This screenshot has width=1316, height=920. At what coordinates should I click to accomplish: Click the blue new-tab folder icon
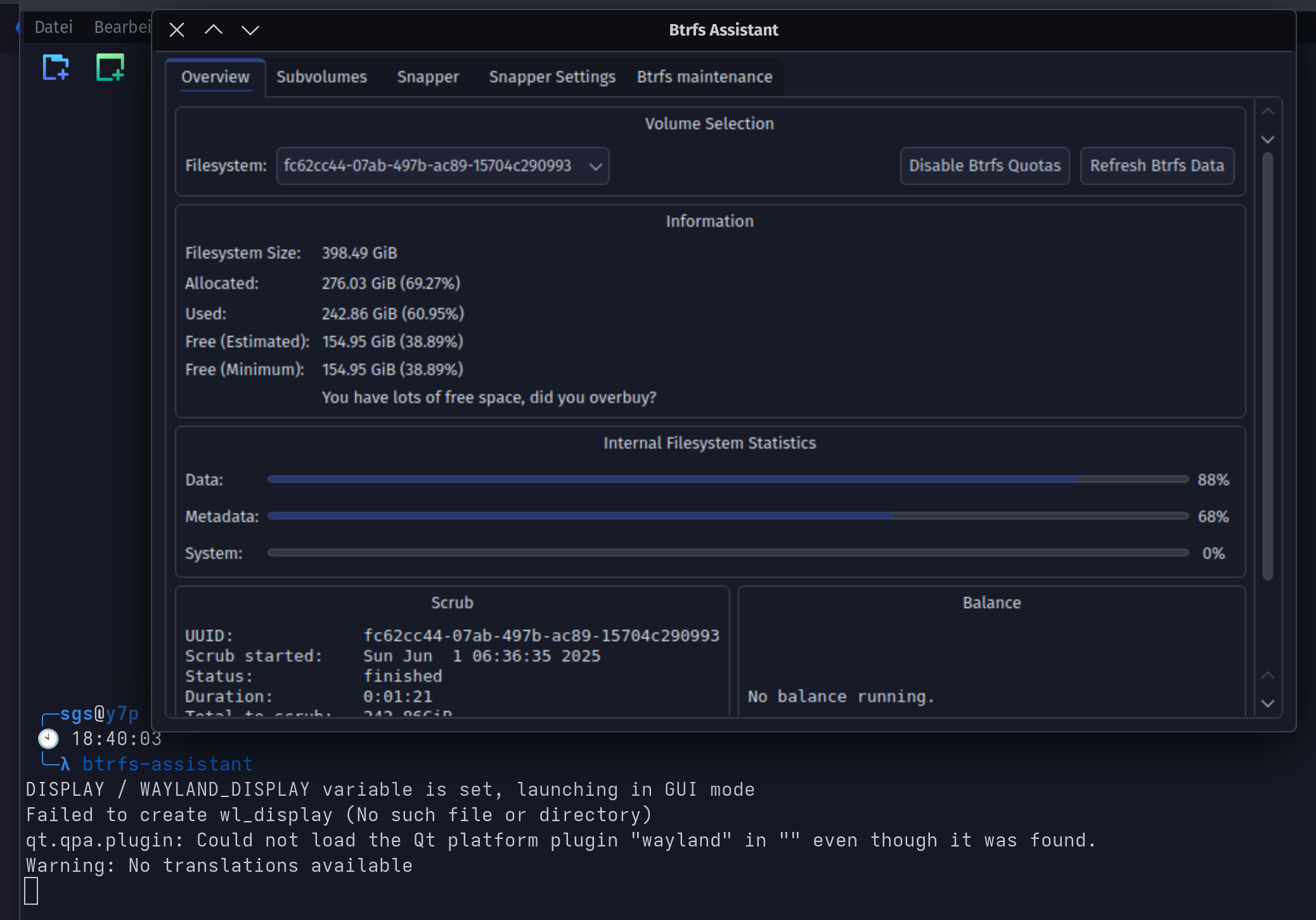click(x=56, y=67)
